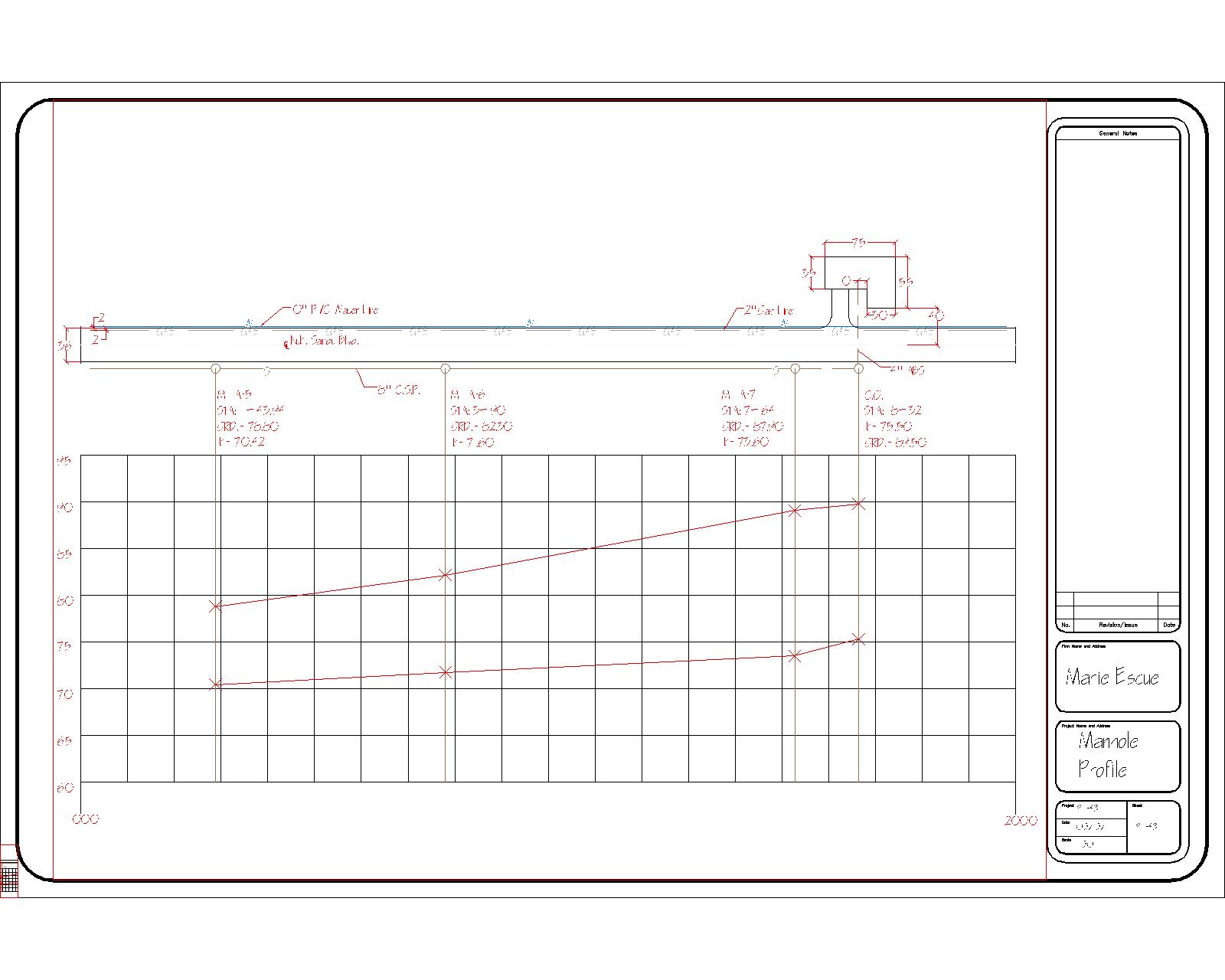This screenshot has height=980, width=1225.
Task: Click the 8" C.S.P. pipe label
Action: click(397, 388)
